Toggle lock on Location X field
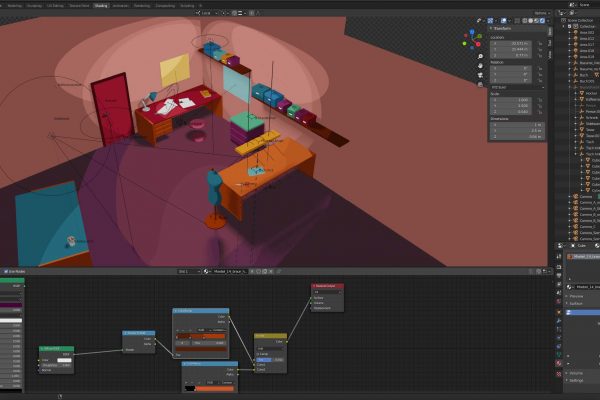The width and height of the screenshot is (600, 400). (541, 44)
